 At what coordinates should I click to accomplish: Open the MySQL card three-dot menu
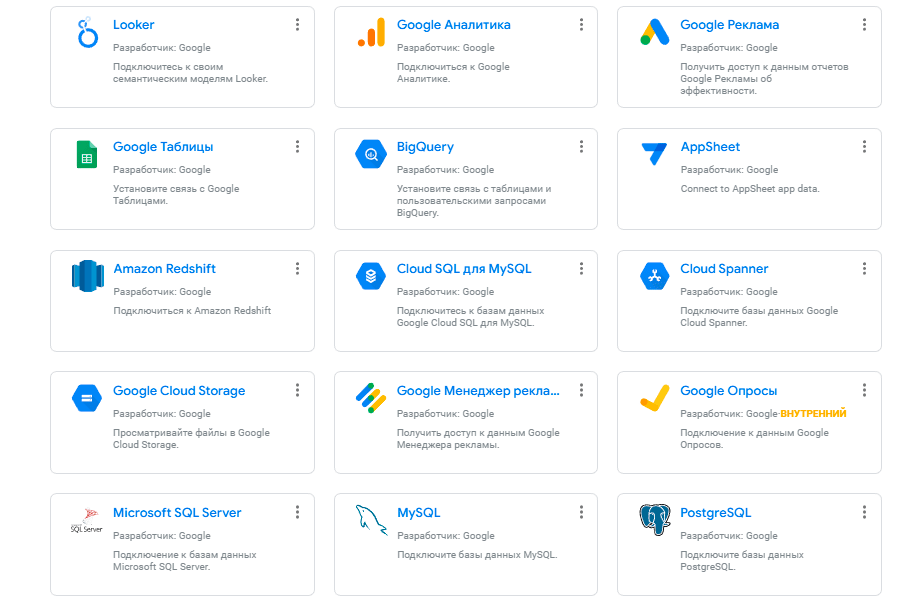pyautogui.click(x=581, y=512)
